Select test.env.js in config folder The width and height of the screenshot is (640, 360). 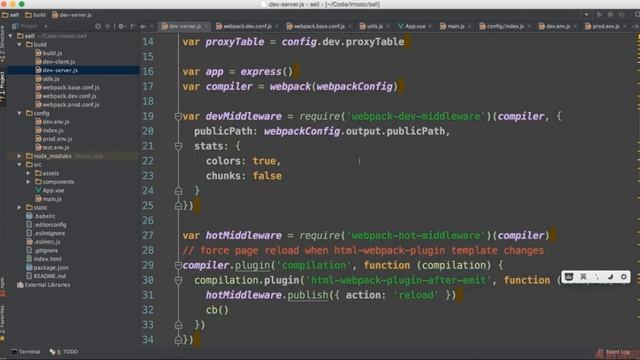coord(52,147)
